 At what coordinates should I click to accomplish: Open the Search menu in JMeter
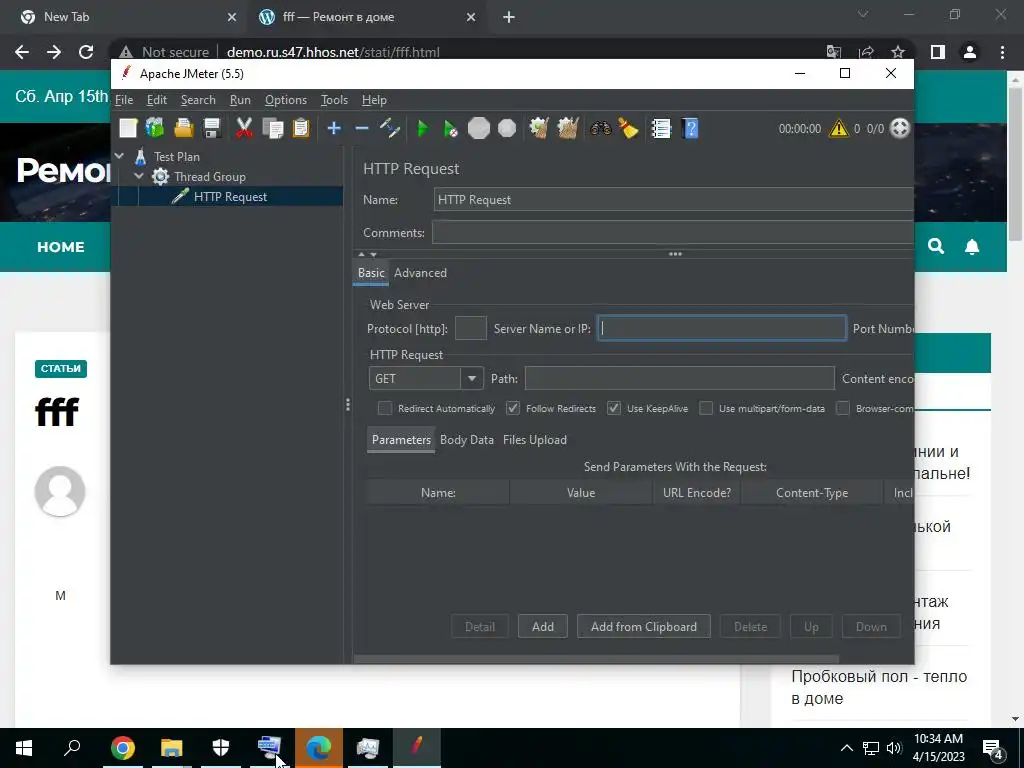198,100
